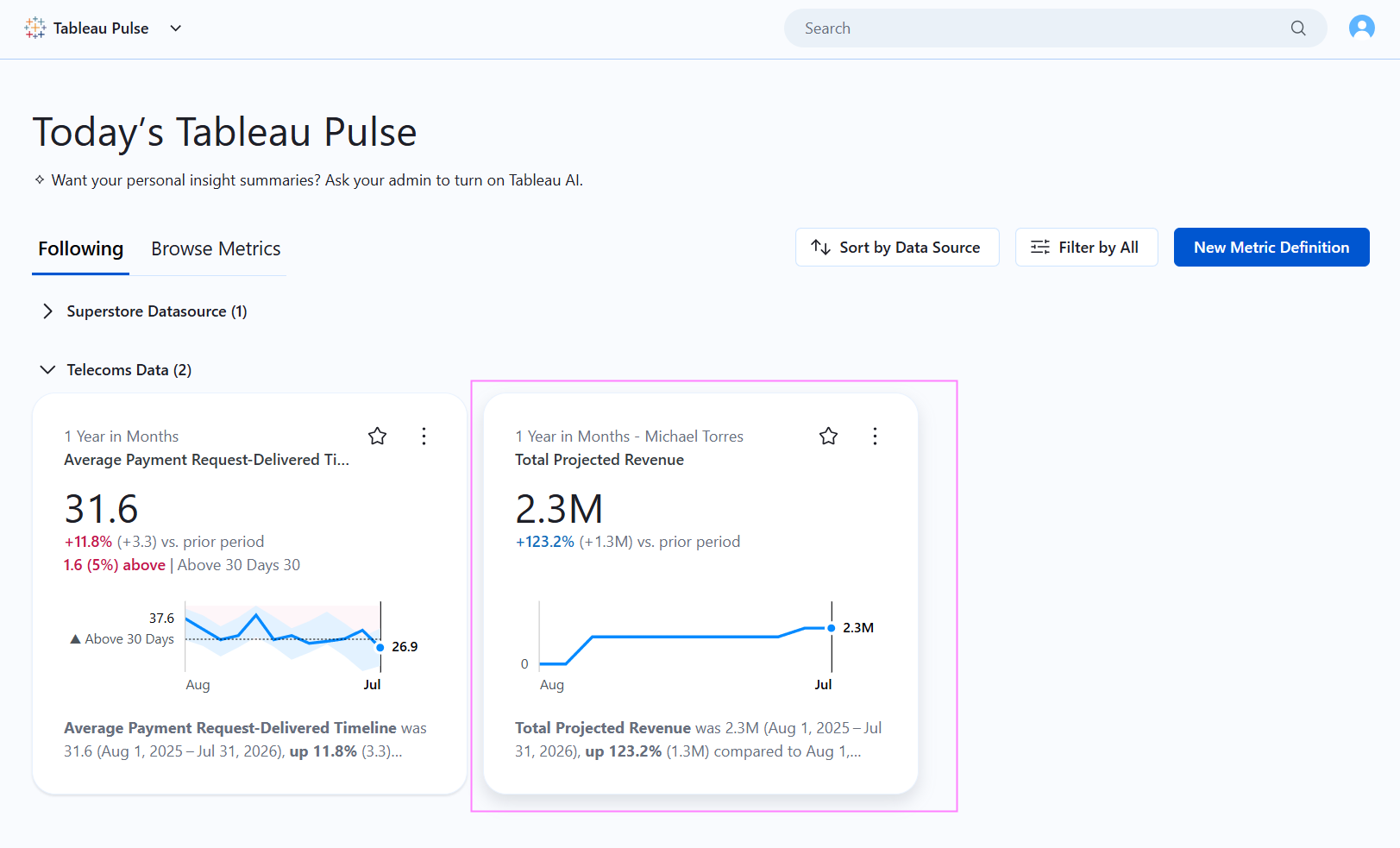Switch to the Browse Metrics tab
Image resolution: width=1400 pixels, height=848 pixels.
point(216,248)
